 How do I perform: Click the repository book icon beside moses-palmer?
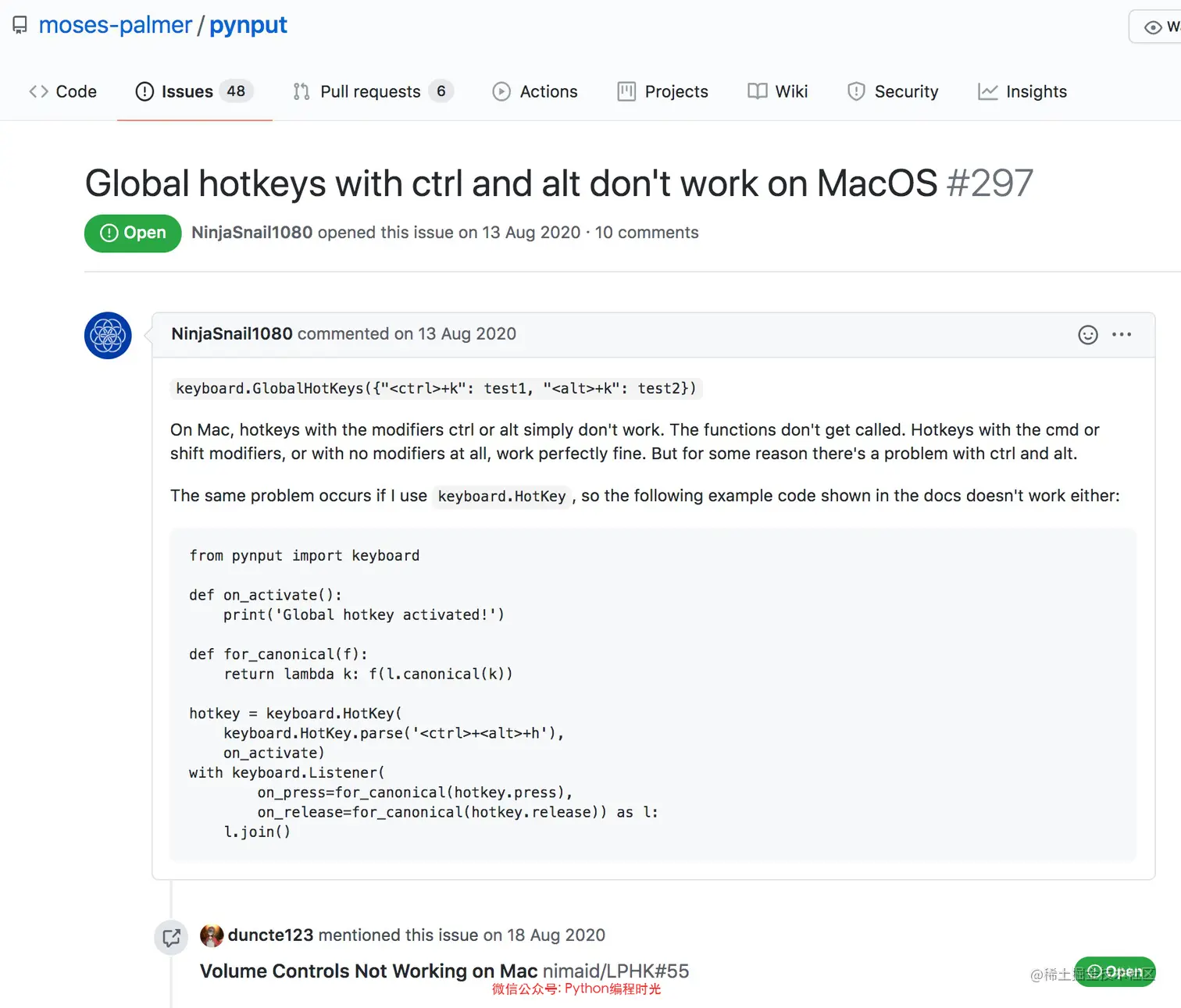20,25
